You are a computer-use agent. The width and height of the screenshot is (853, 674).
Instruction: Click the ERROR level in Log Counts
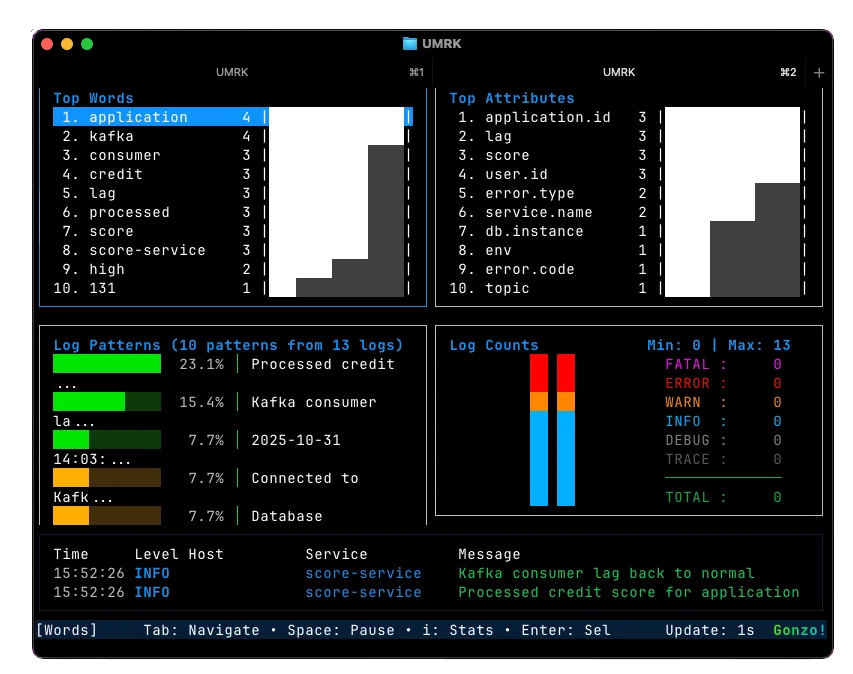tap(722, 383)
